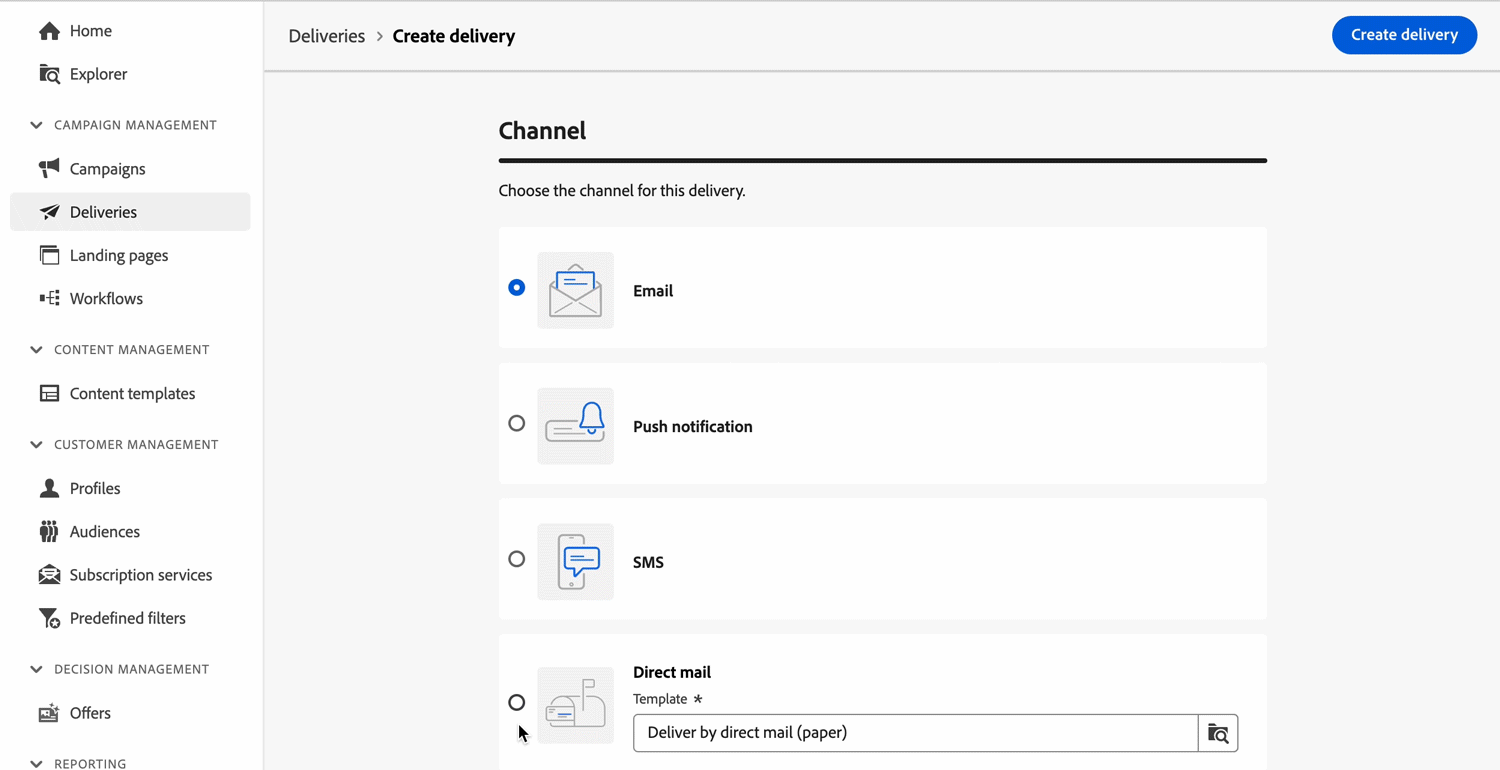Go back via the Deliveries breadcrumb link
This screenshot has height=770, width=1500.
(x=326, y=35)
